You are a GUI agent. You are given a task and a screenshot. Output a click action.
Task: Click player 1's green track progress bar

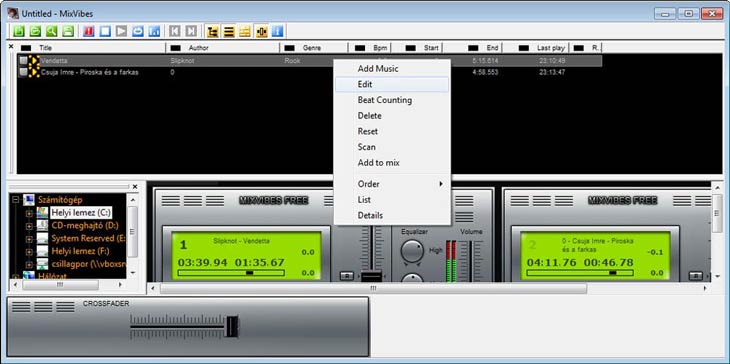[x=231, y=273]
